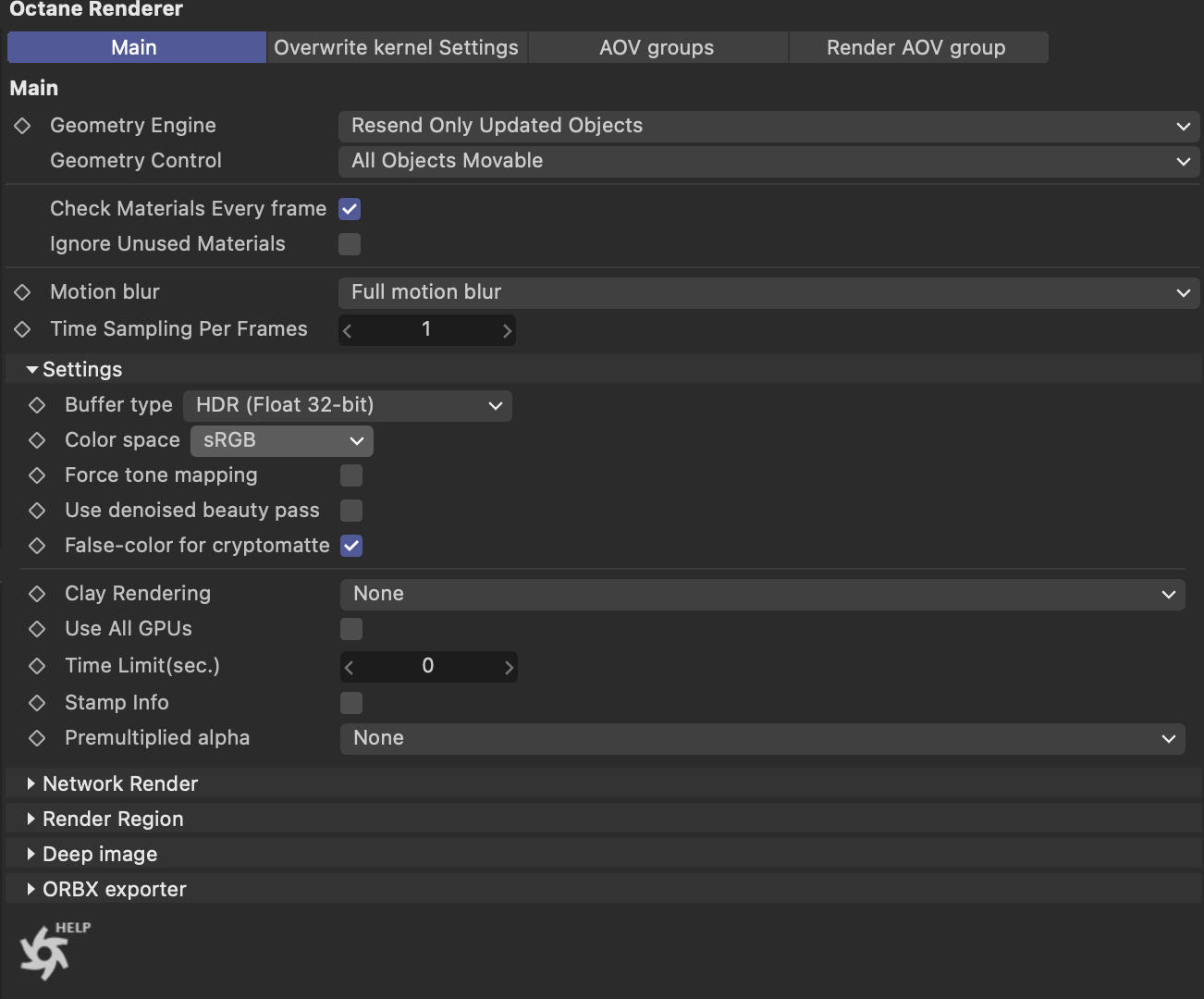Click keyframe diamond beside False-color for cryptomatte

(37, 546)
